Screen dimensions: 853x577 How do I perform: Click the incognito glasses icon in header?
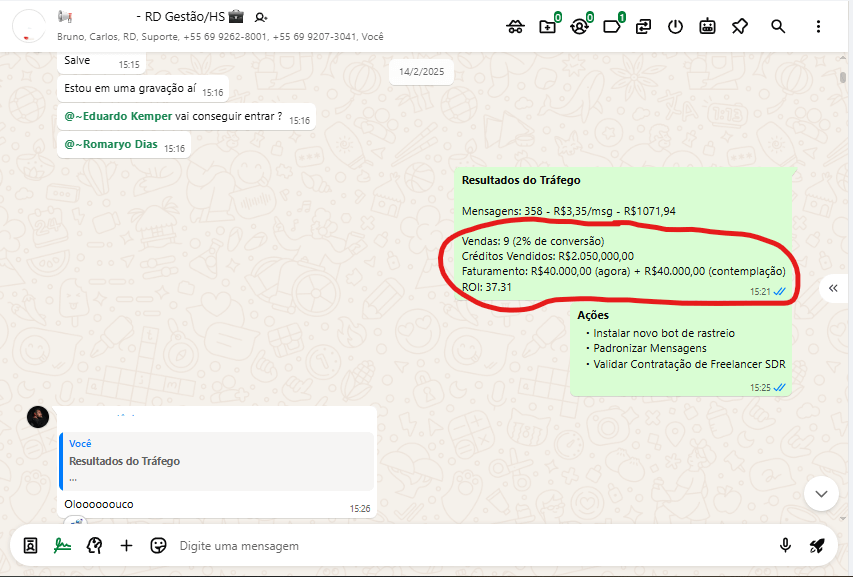click(x=516, y=27)
